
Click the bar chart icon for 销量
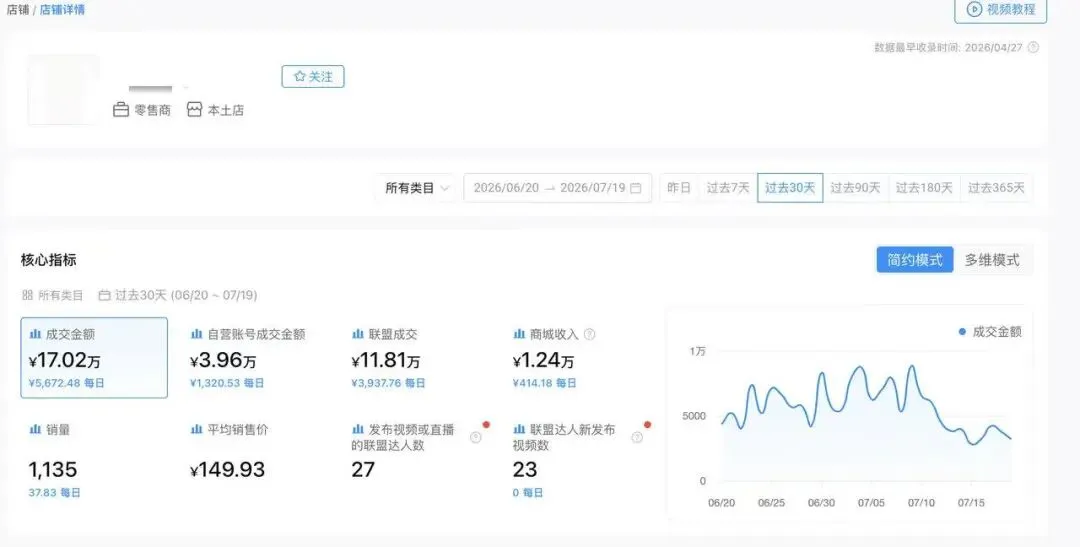(34, 429)
